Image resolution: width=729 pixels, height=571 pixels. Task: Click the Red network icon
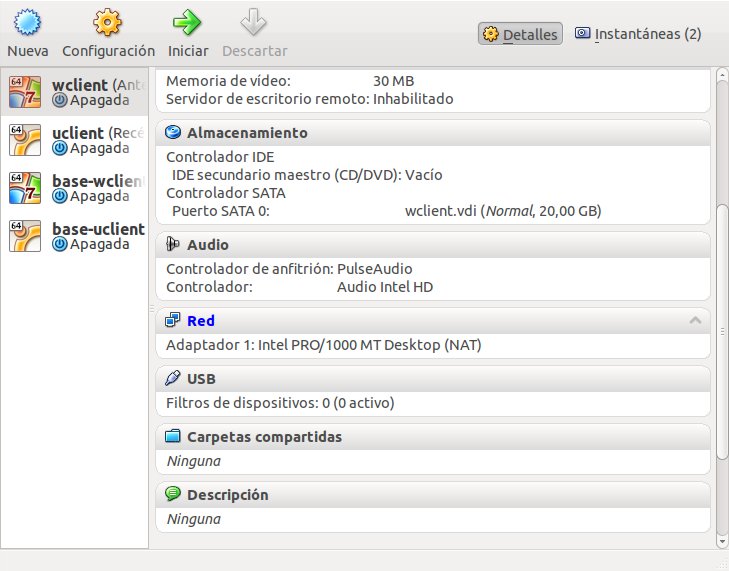pos(172,320)
